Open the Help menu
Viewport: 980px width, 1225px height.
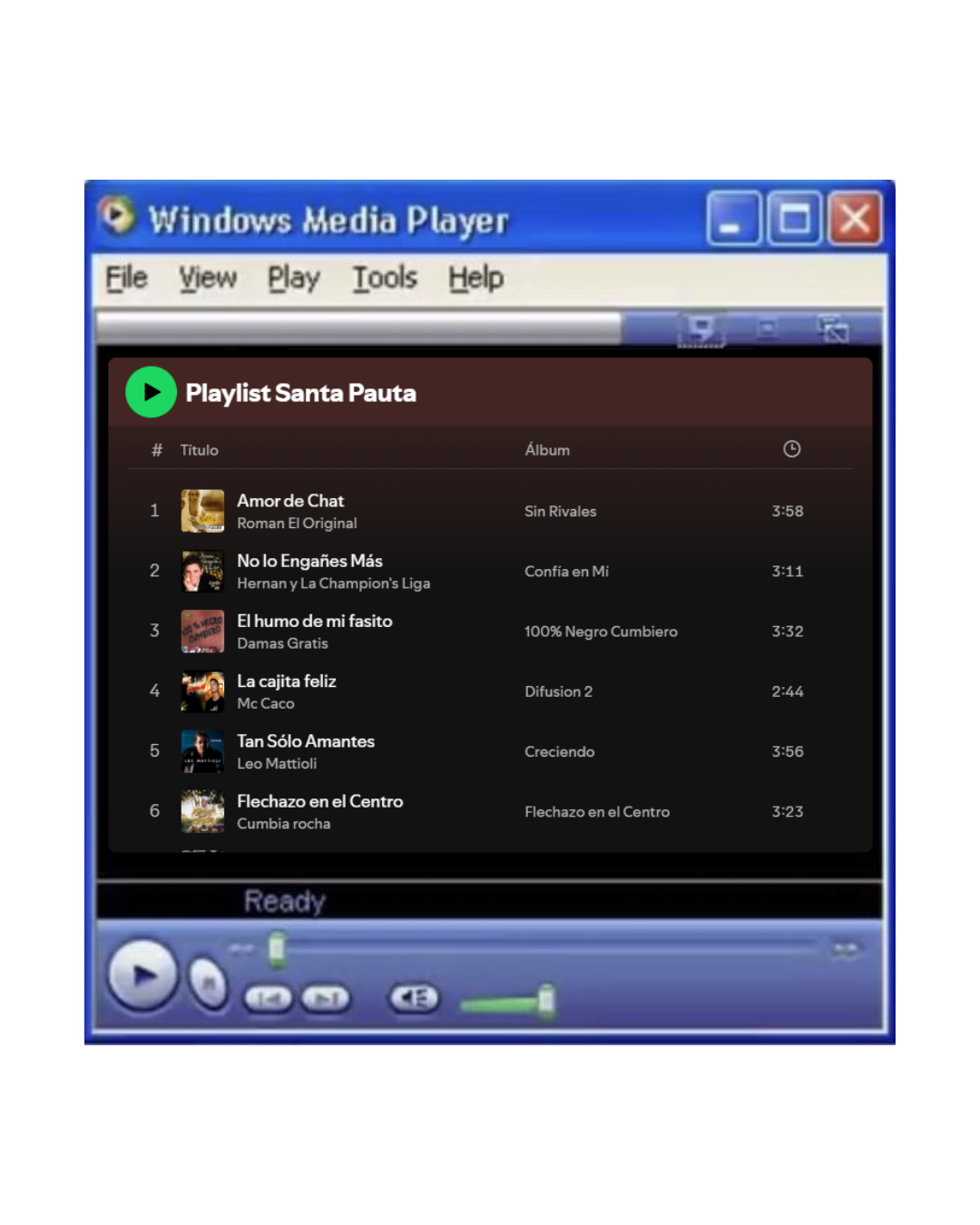point(475,278)
